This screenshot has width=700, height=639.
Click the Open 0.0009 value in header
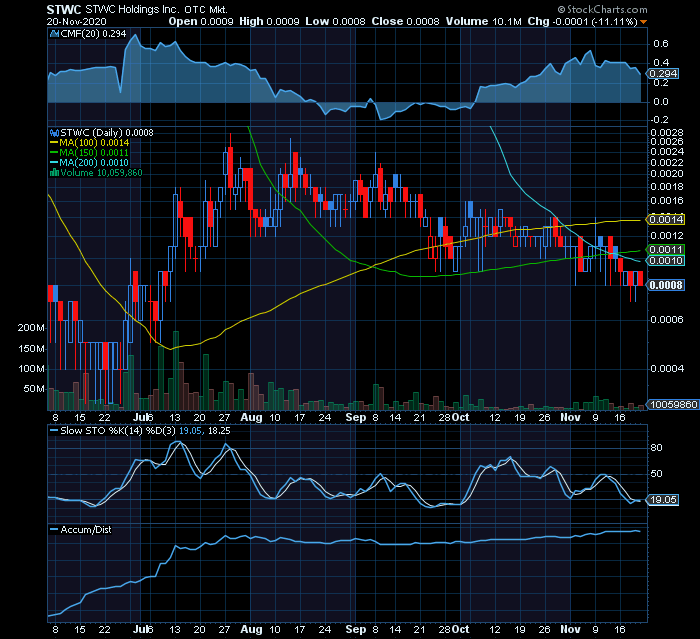201,21
